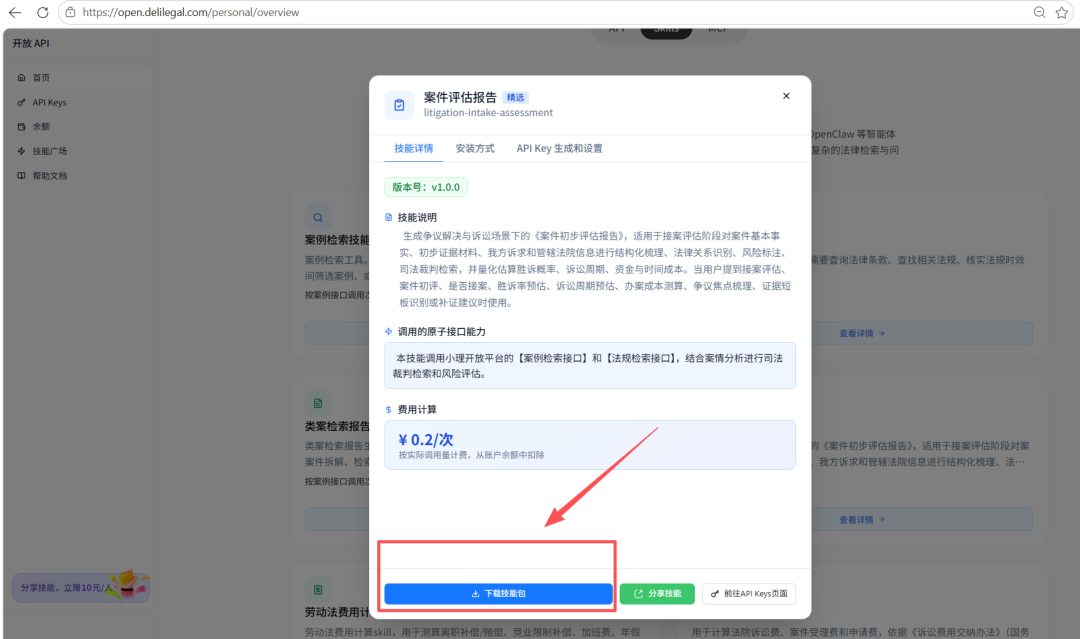Screen dimensions: 1080x639
Task: Click the site info lock icon
Action: pyautogui.click(x=70, y=12)
